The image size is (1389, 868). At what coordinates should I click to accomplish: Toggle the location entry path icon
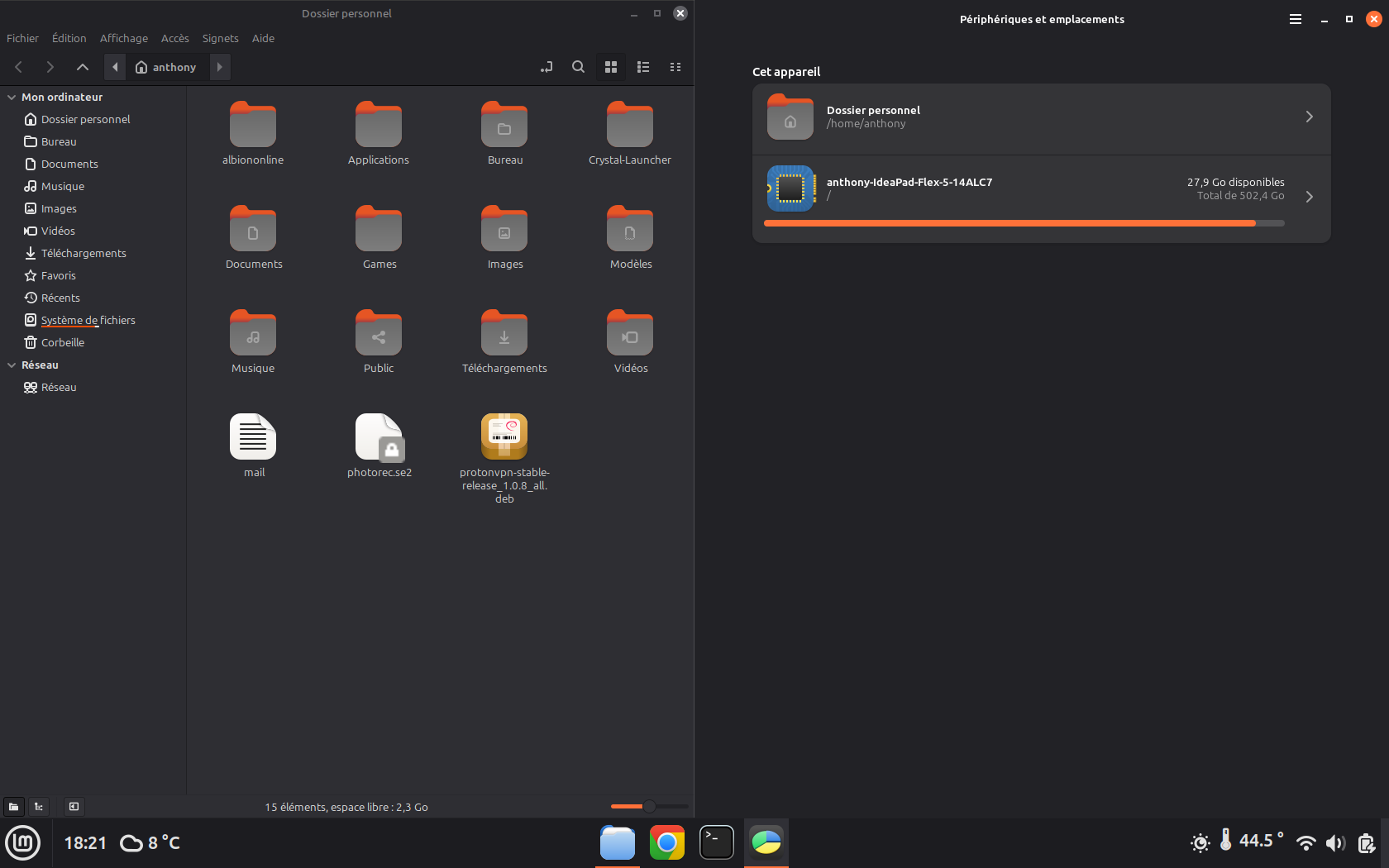[x=547, y=67]
